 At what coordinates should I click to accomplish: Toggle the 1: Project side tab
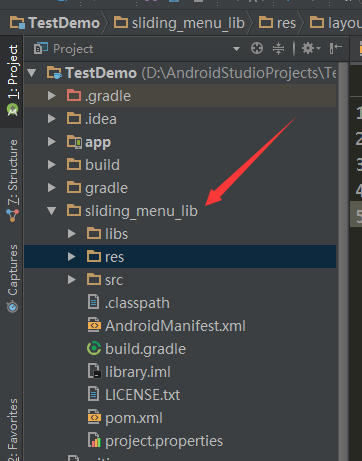(x=12, y=80)
